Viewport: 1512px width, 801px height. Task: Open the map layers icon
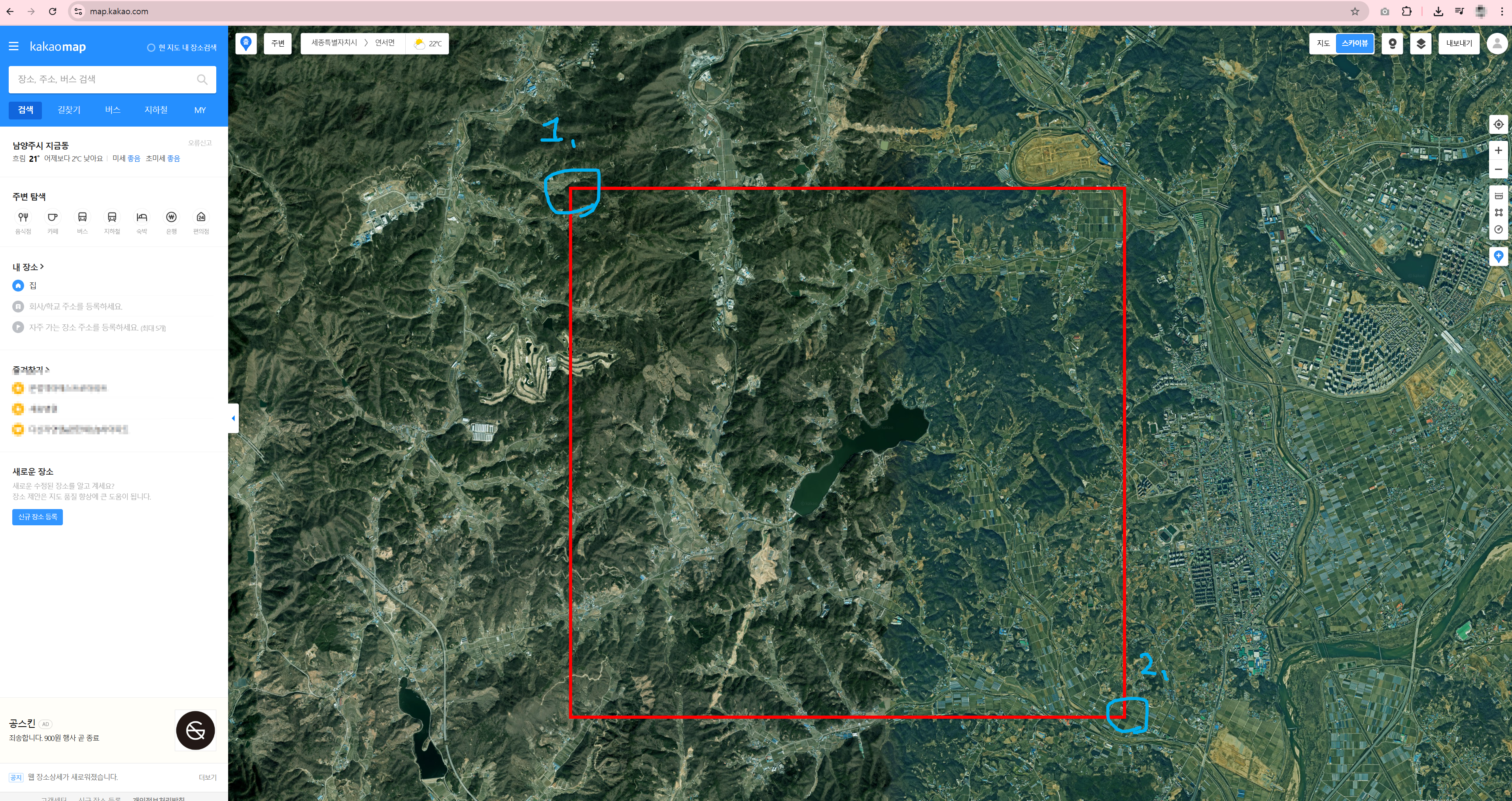click(x=1420, y=44)
